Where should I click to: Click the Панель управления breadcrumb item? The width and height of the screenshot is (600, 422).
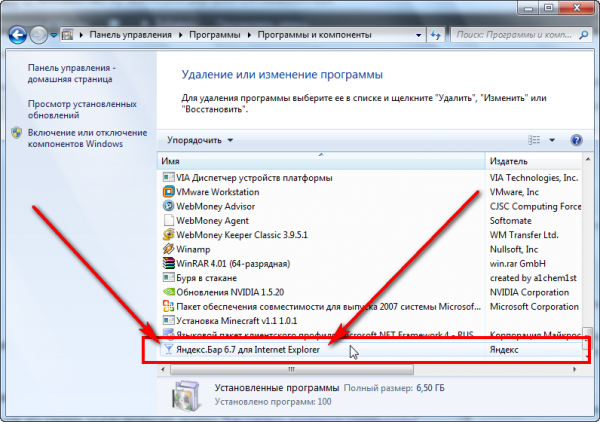point(130,35)
